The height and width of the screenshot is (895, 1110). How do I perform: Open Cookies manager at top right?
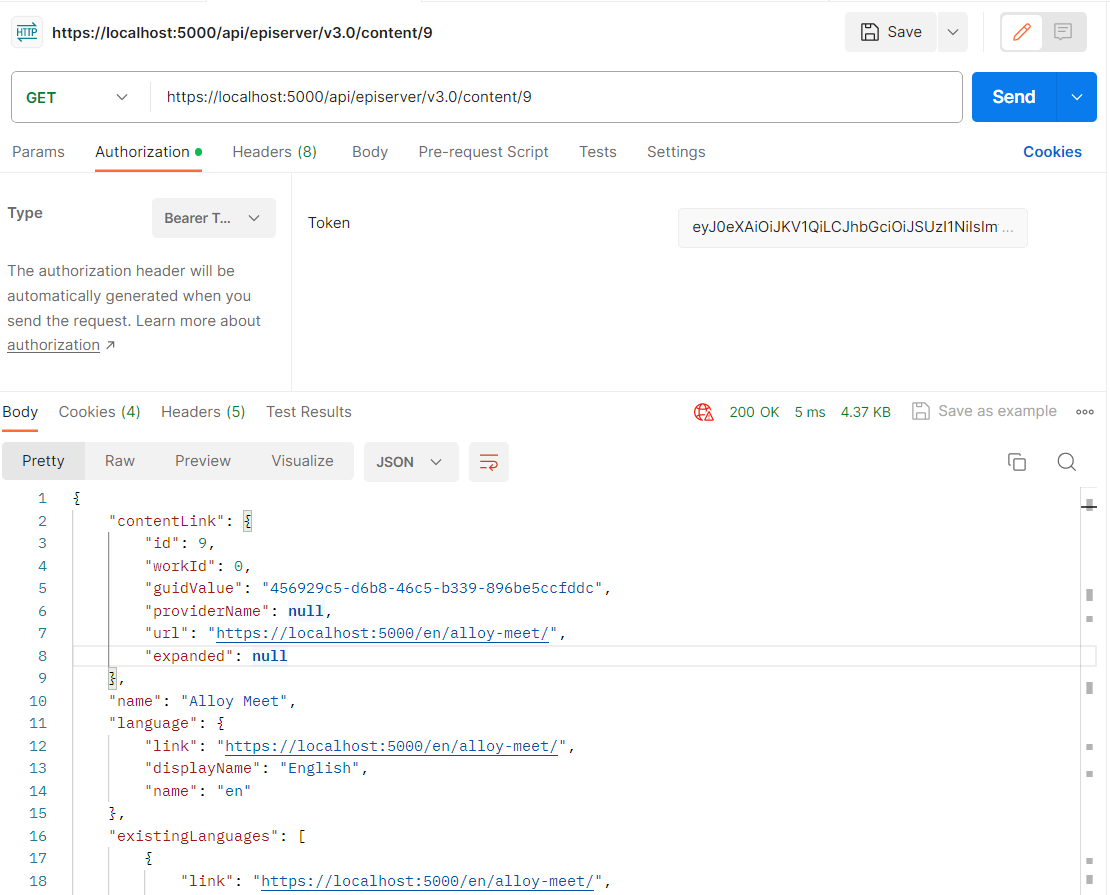[1052, 151]
